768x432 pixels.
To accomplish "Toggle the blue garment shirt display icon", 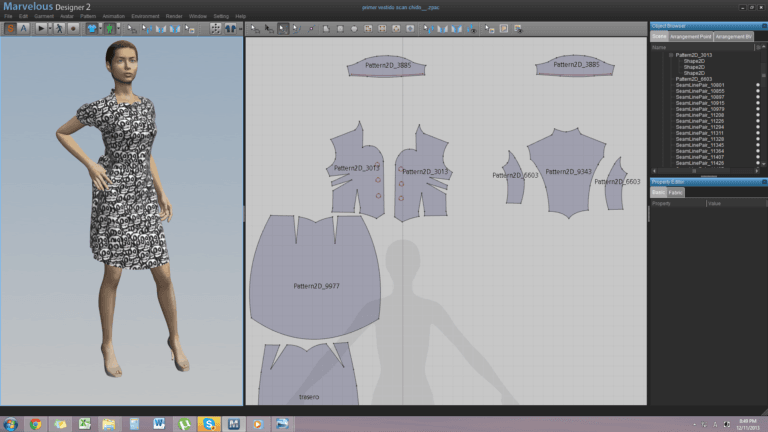I will [x=93, y=29].
